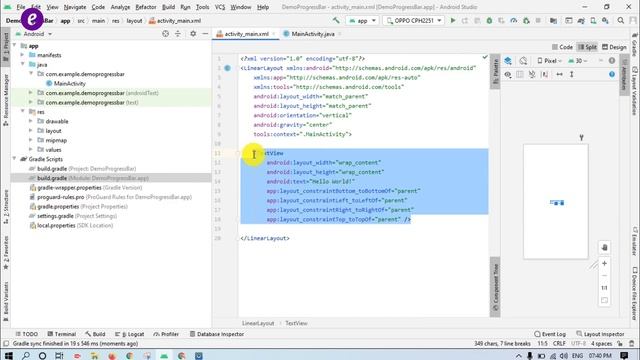Switch editor to Design view mode
This screenshot has height=360, width=640.
coord(614,47)
